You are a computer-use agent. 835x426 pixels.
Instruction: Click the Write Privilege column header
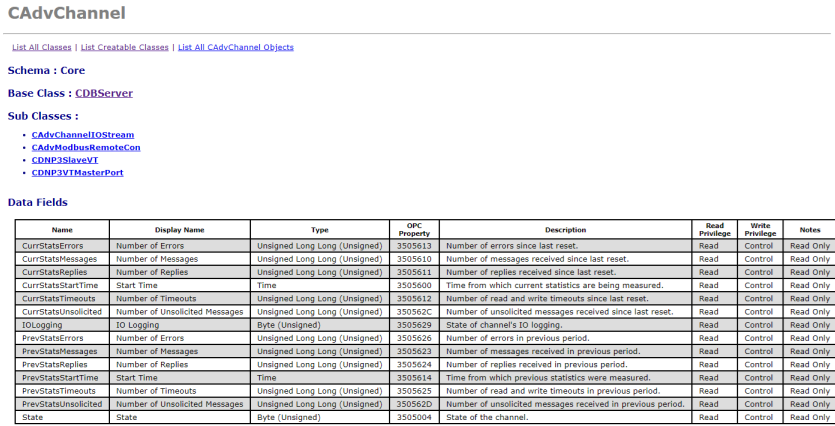[759, 230]
